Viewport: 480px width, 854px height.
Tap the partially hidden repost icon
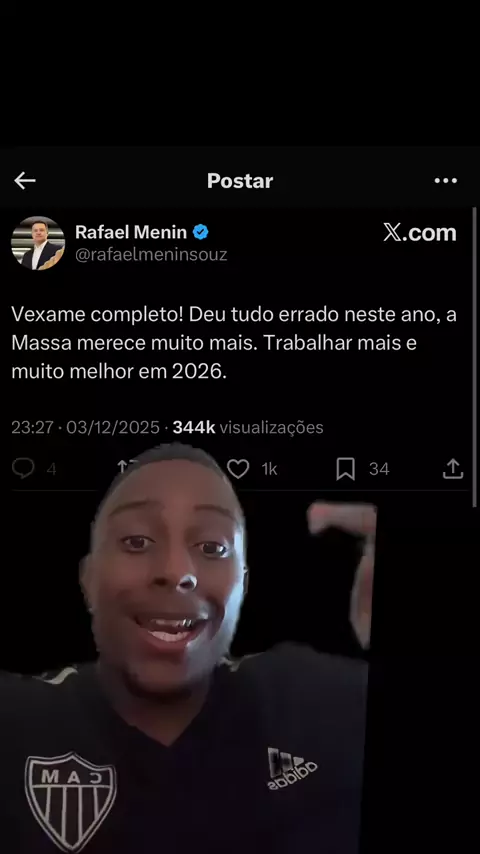(x=125, y=467)
